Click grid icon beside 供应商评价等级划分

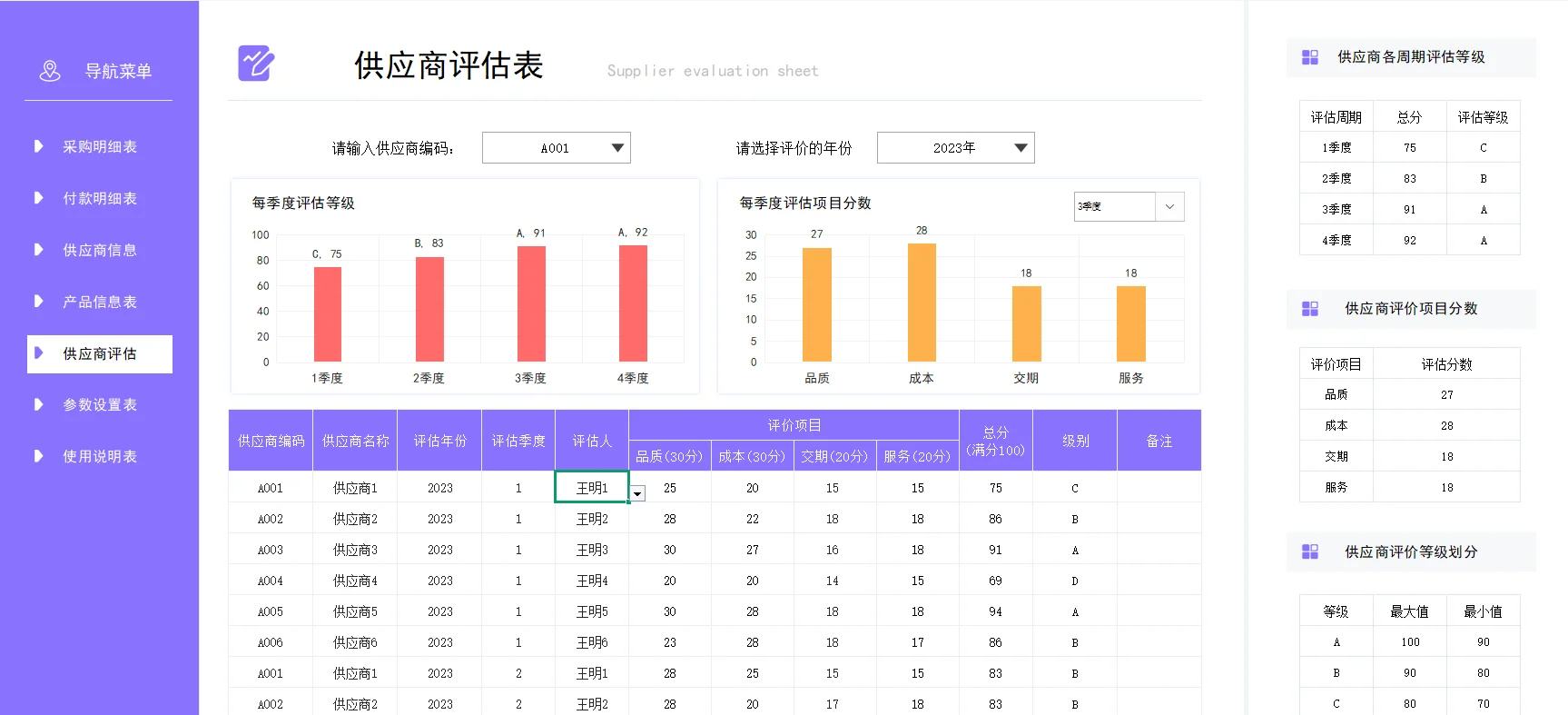coord(1310,551)
